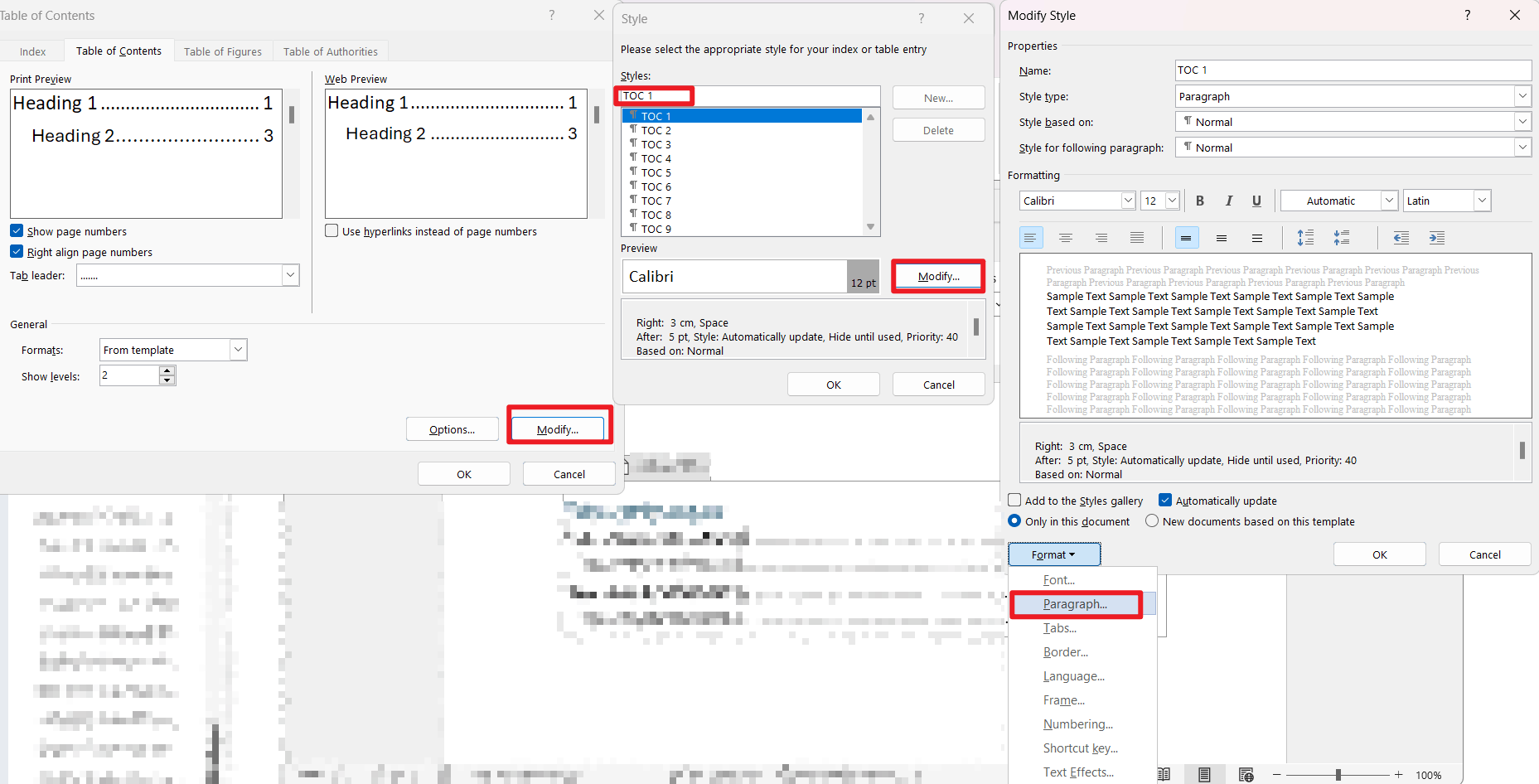Center paragraph in Modify Style
This screenshot has width=1539, height=784.
click(x=1066, y=238)
